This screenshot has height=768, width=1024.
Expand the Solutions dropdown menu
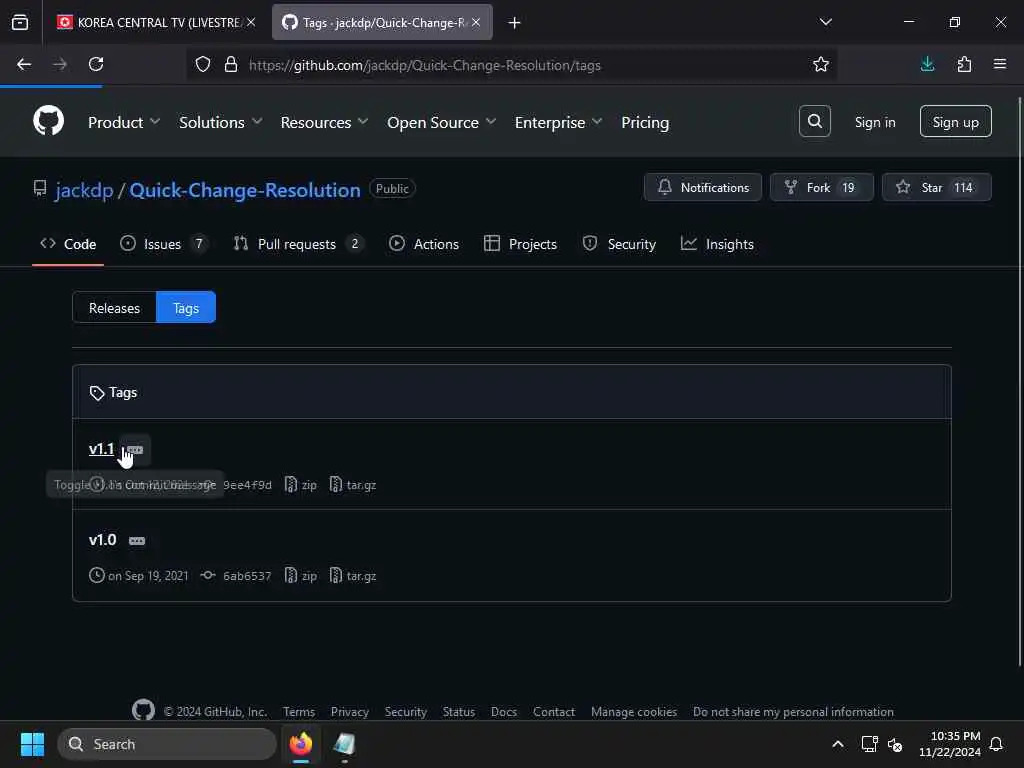pos(221,122)
